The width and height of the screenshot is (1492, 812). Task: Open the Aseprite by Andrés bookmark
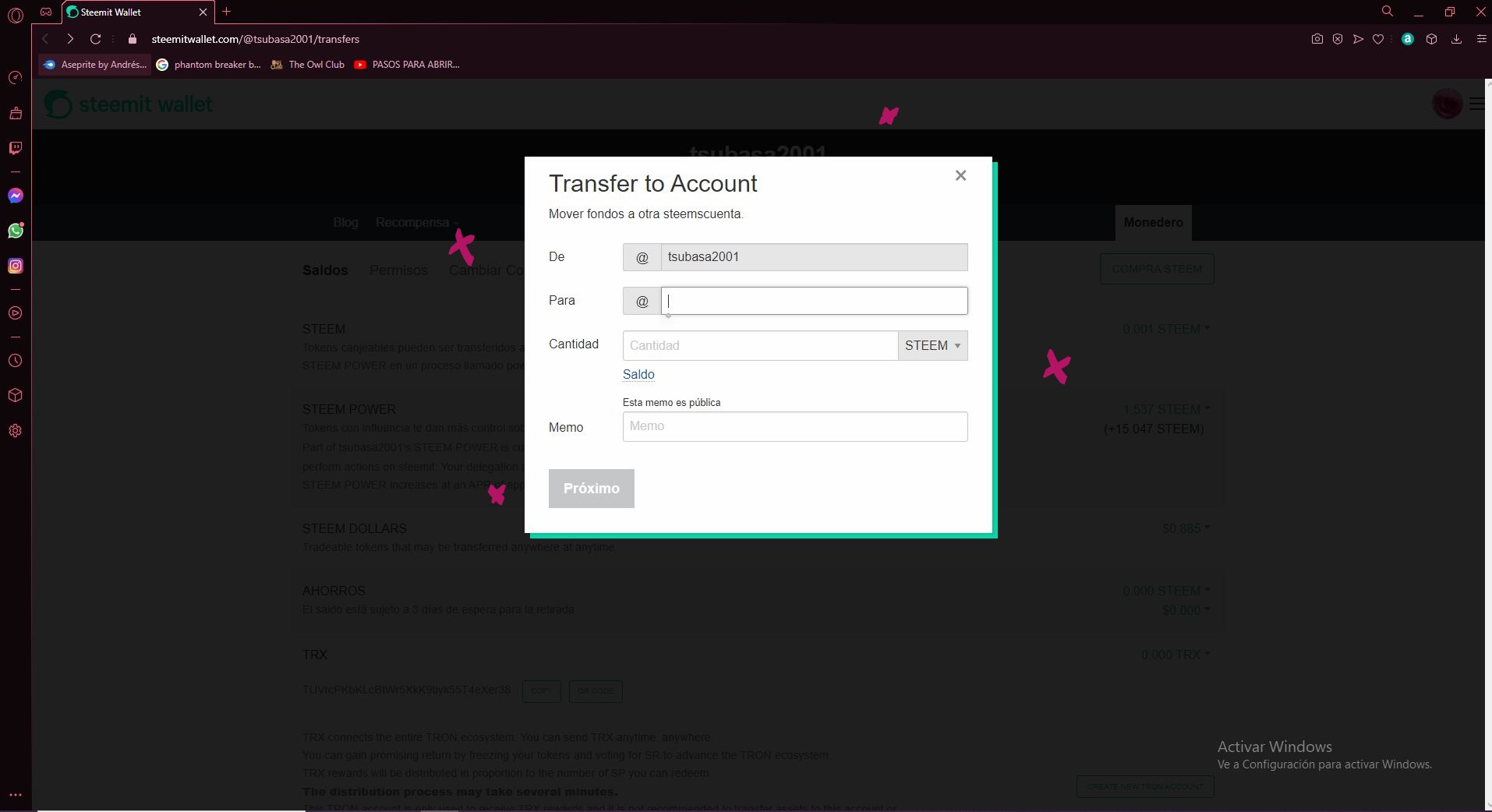pyautogui.click(x=95, y=65)
